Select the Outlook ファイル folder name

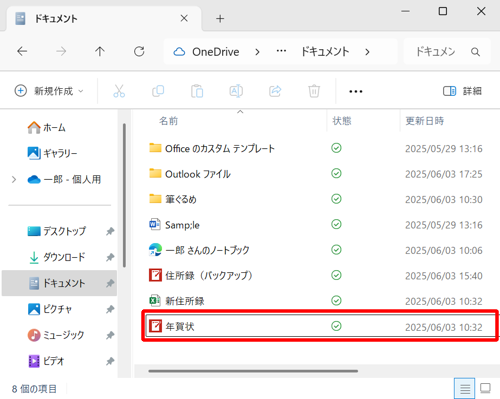tap(198, 174)
